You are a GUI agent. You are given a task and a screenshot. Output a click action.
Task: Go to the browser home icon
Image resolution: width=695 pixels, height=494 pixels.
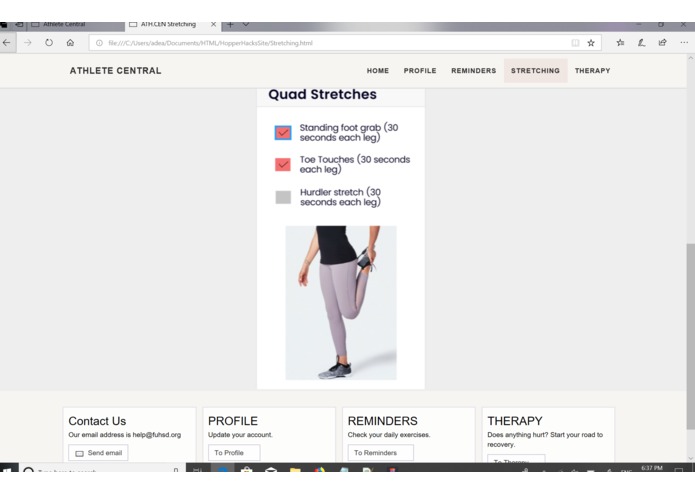(x=70, y=43)
